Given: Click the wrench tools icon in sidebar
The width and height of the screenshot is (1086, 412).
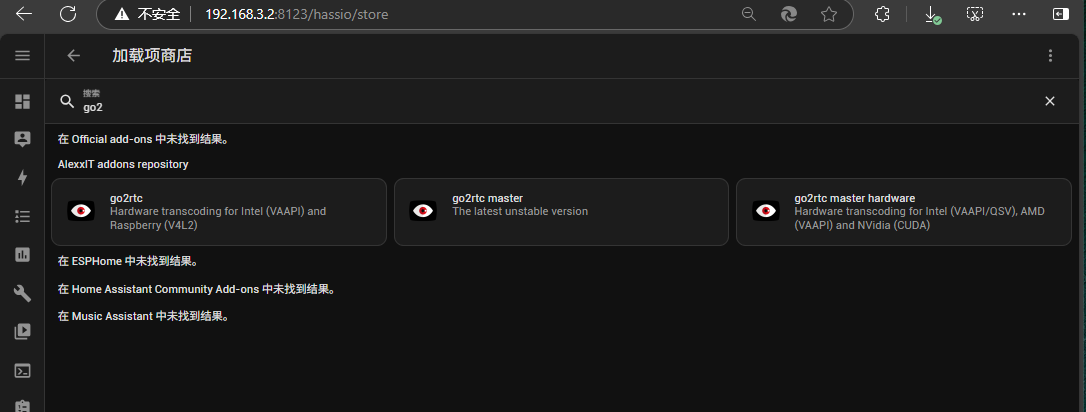Looking at the screenshot, I should coord(22,293).
